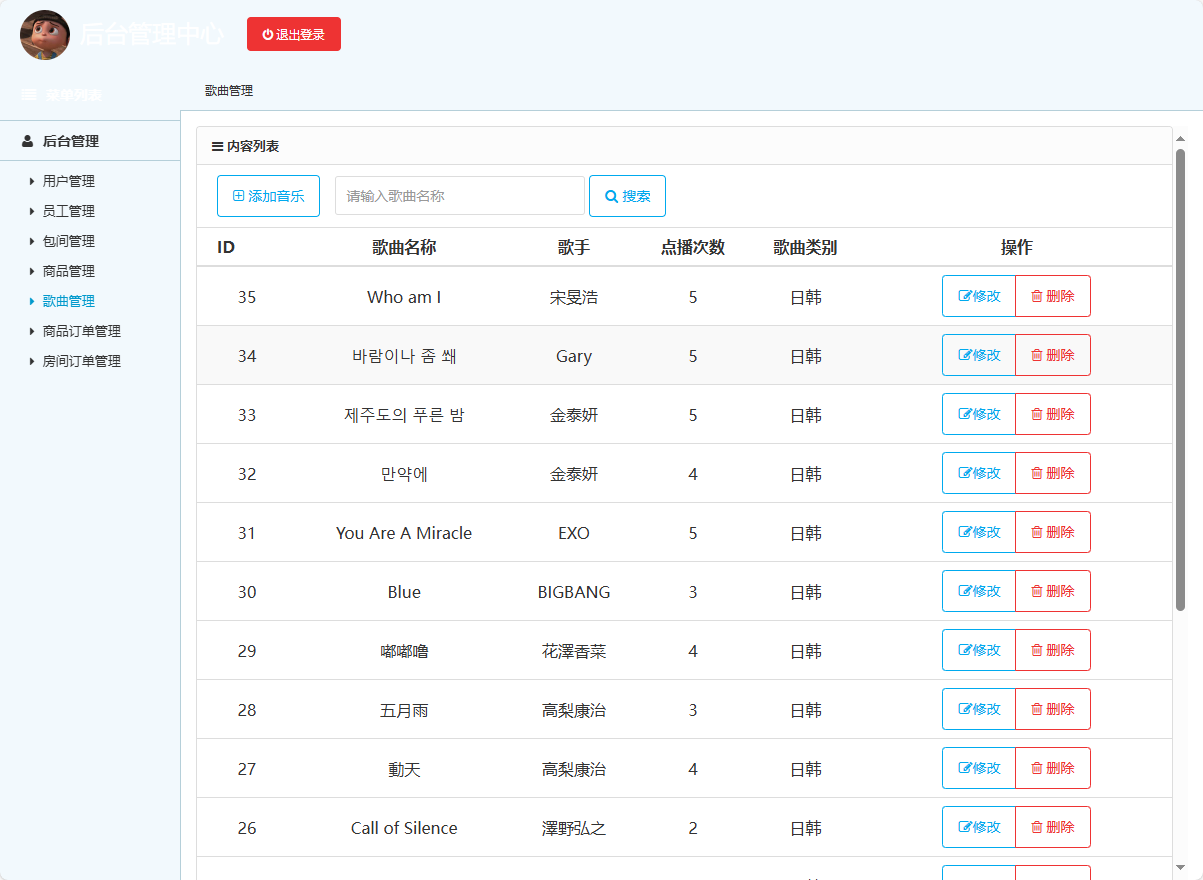
Task: Click the menu list icon beside 菜单列表
Action: 28,94
